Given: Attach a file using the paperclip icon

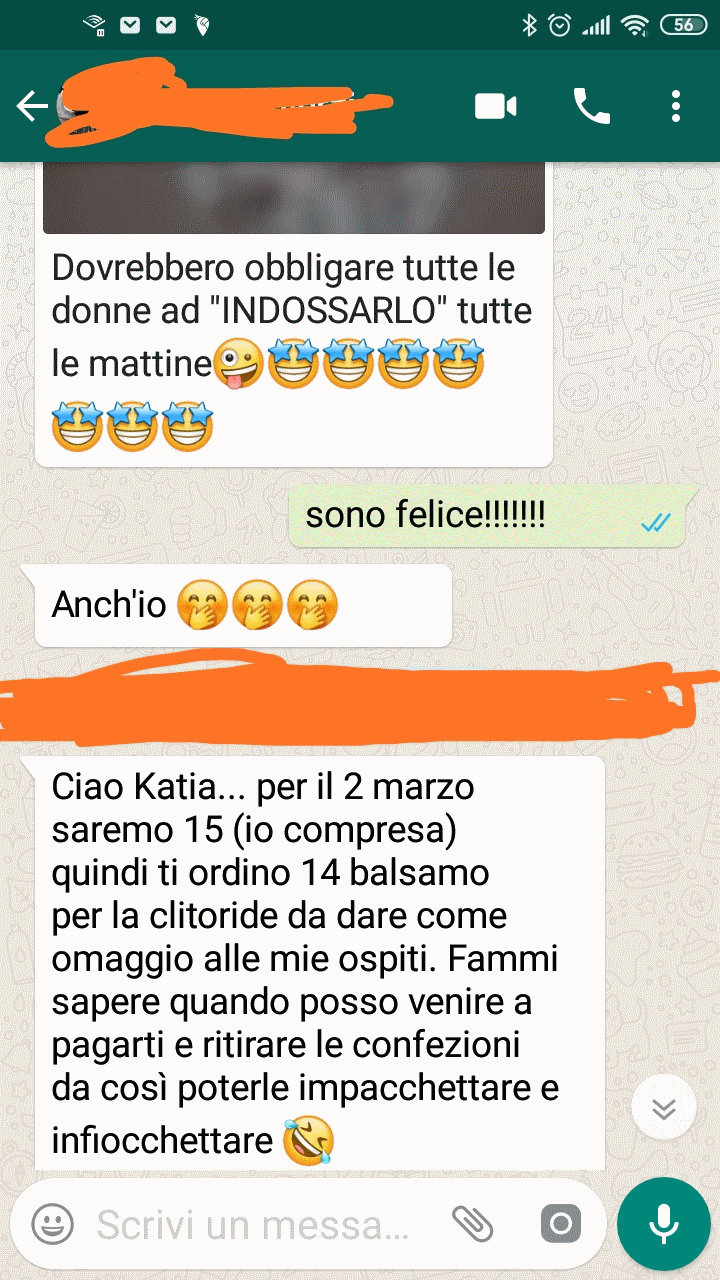Looking at the screenshot, I should tap(472, 1223).
